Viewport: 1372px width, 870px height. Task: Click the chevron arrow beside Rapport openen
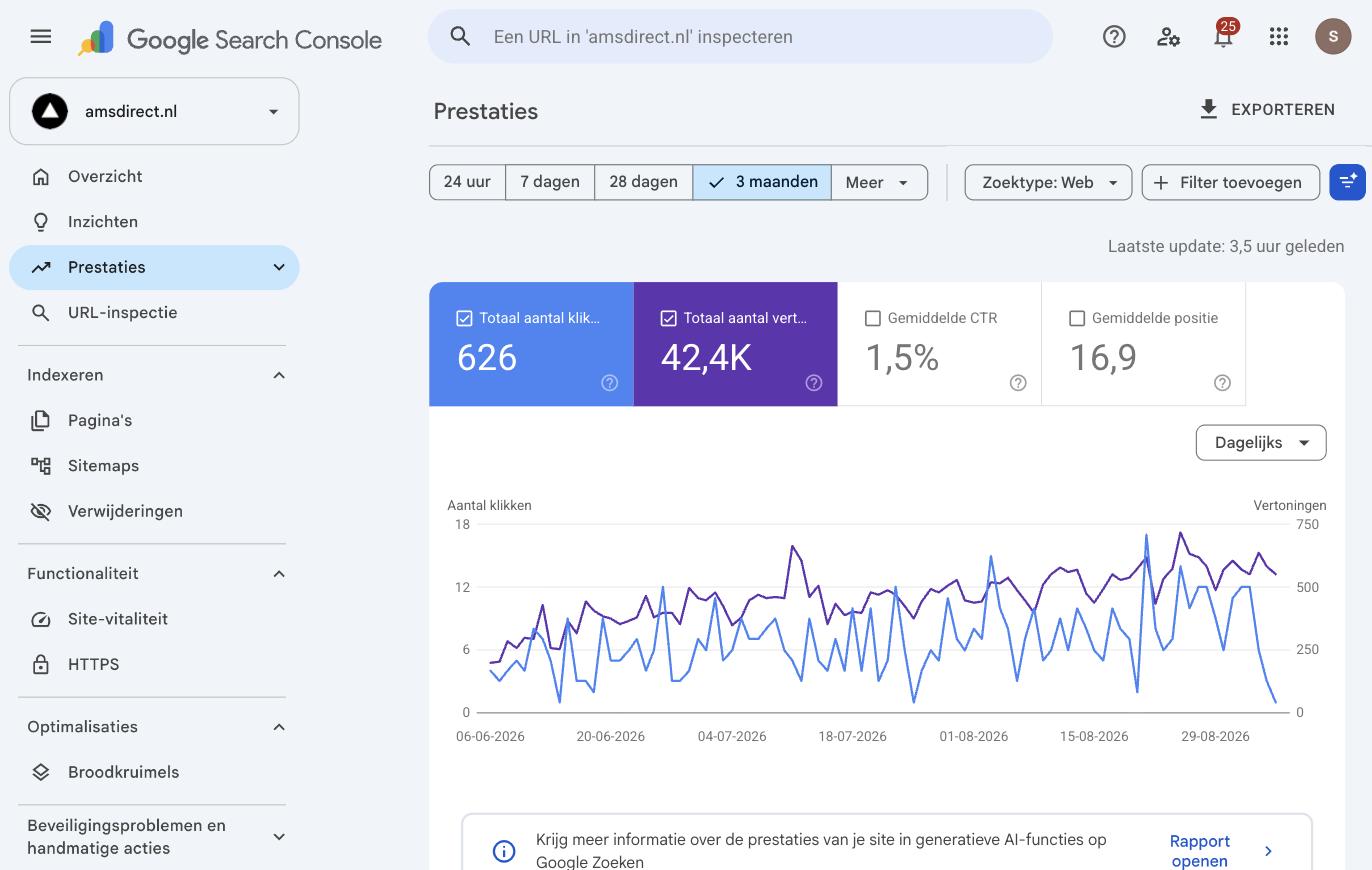click(1268, 851)
